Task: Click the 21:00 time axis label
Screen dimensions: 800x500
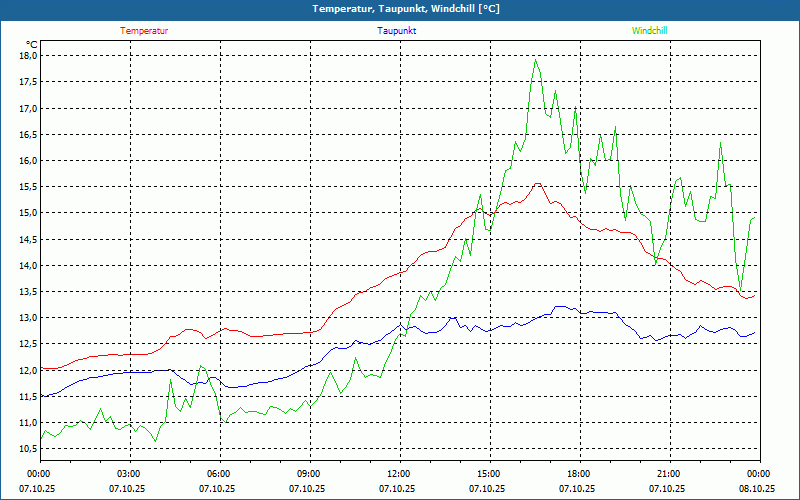Action: (x=669, y=474)
